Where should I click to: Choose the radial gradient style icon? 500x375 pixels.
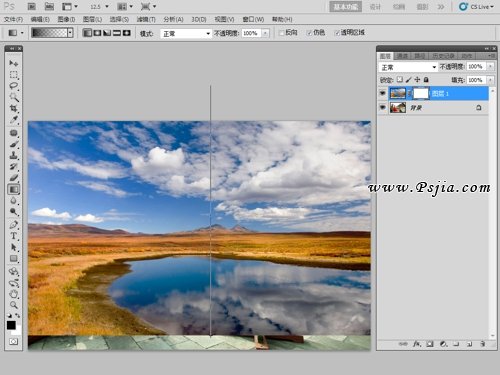pyautogui.click(x=97, y=33)
